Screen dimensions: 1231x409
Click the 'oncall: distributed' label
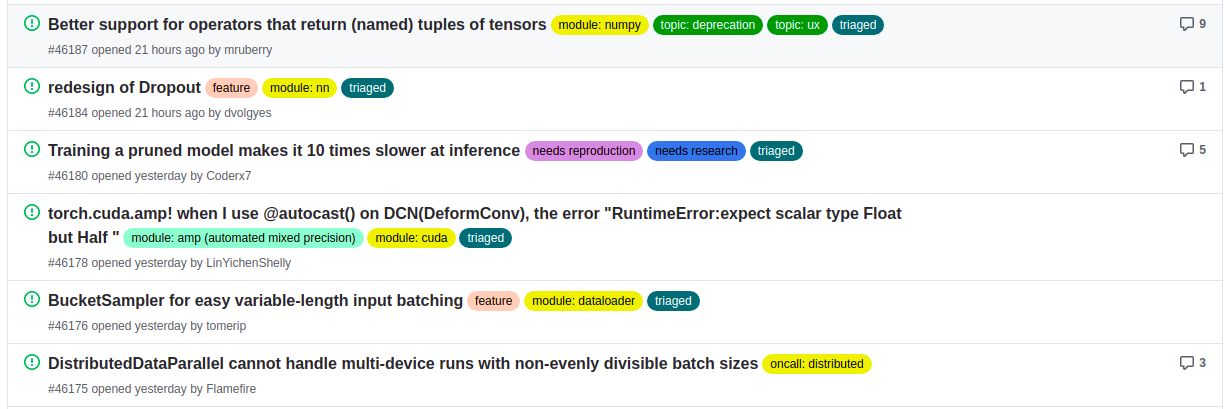coord(816,364)
